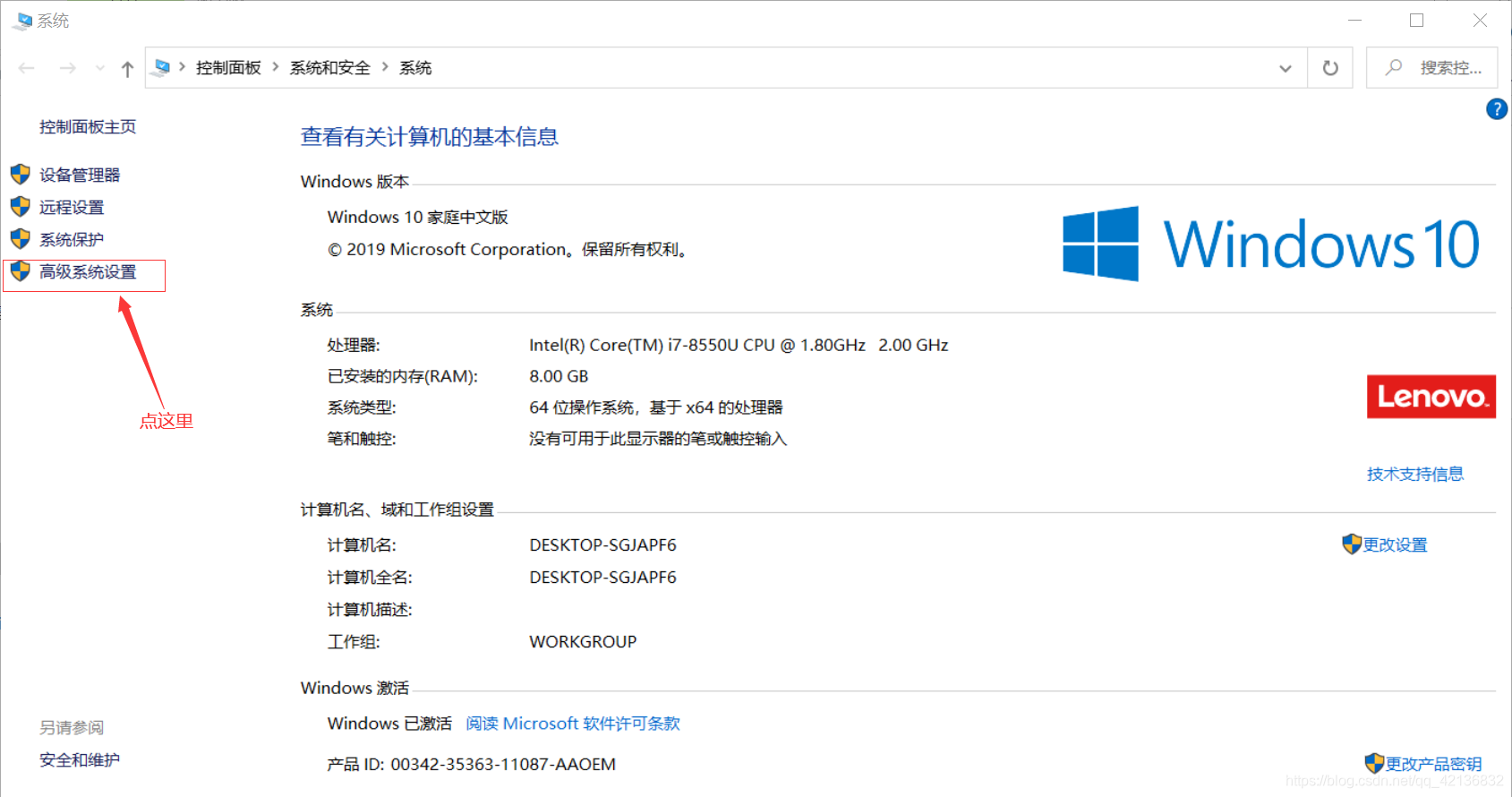Click the Lenovo logo
1512x797 pixels.
pos(1431,396)
